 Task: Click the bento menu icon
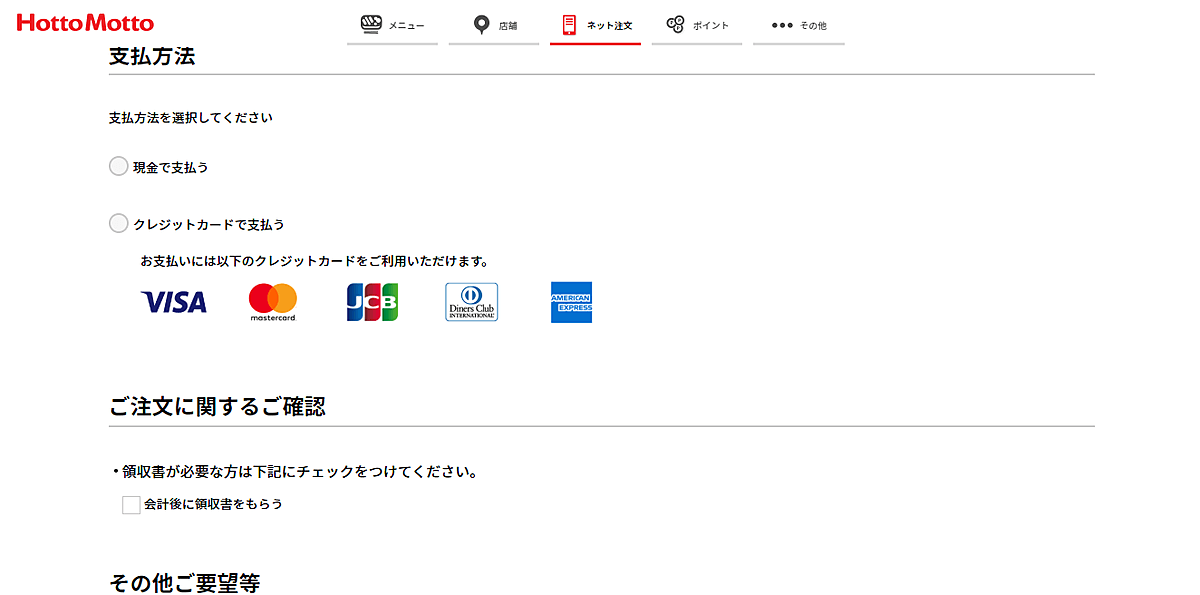click(371, 24)
